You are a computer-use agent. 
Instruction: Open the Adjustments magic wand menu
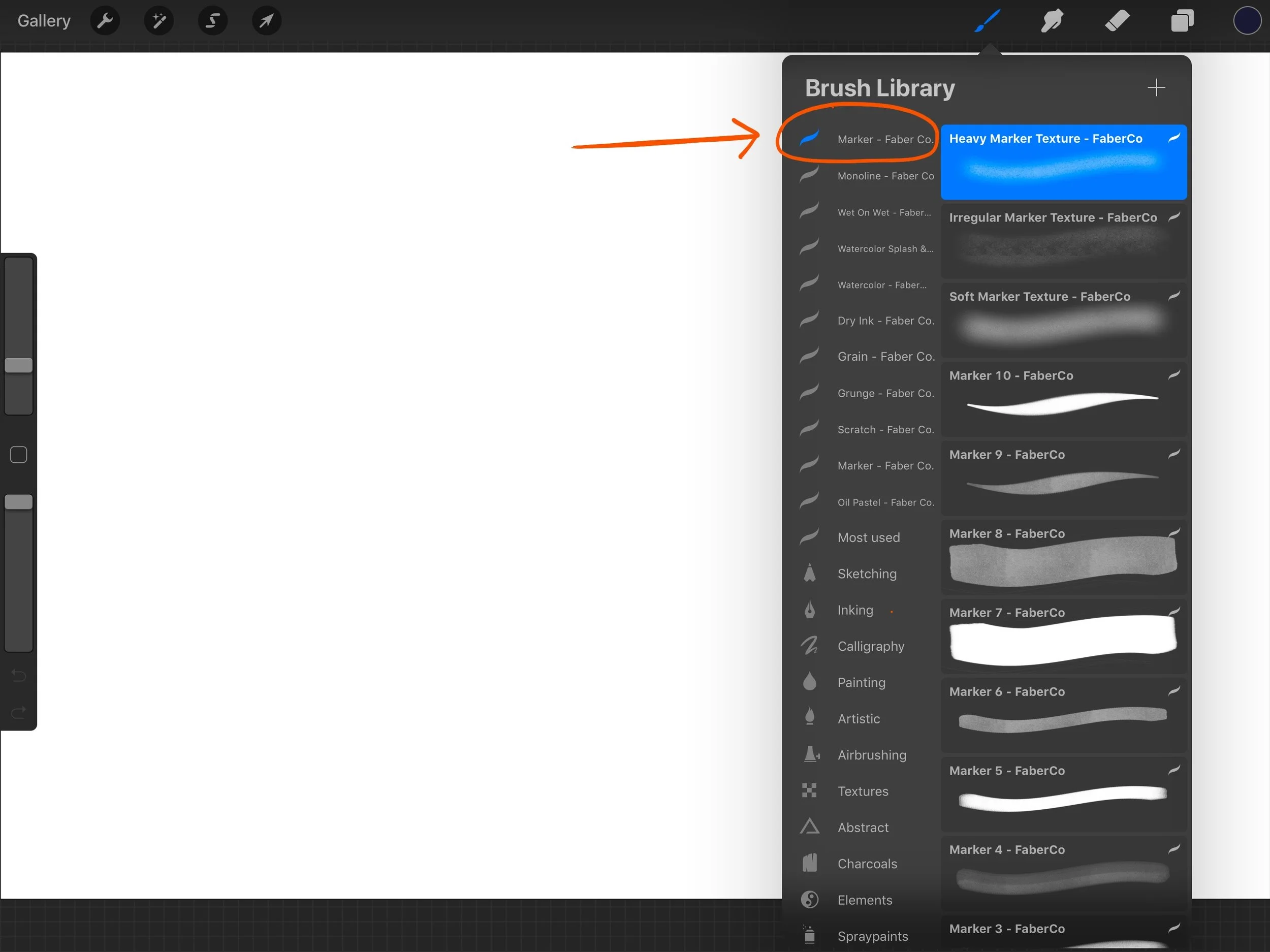[x=158, y=21]
